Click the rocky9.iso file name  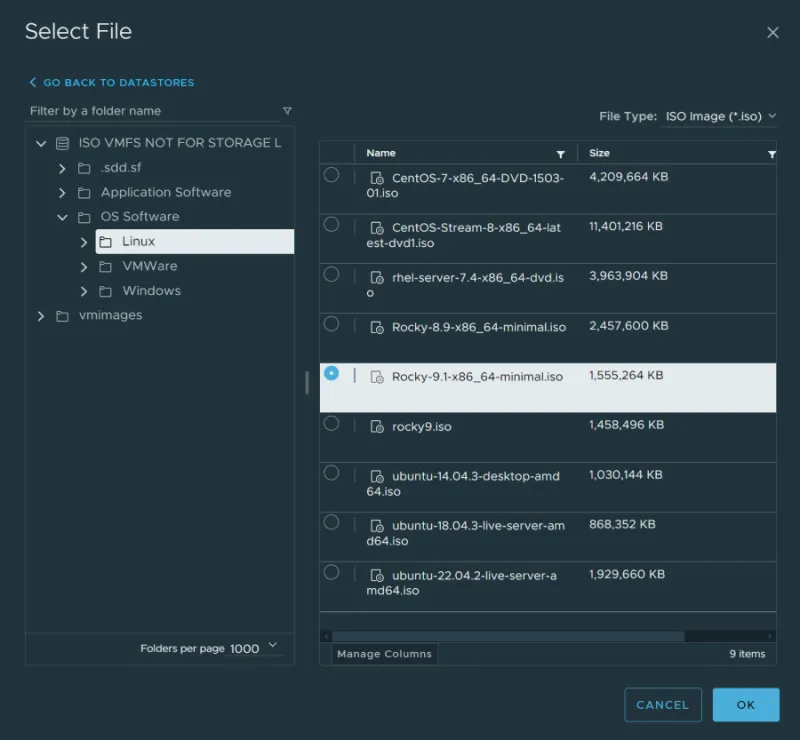[421, 427]
